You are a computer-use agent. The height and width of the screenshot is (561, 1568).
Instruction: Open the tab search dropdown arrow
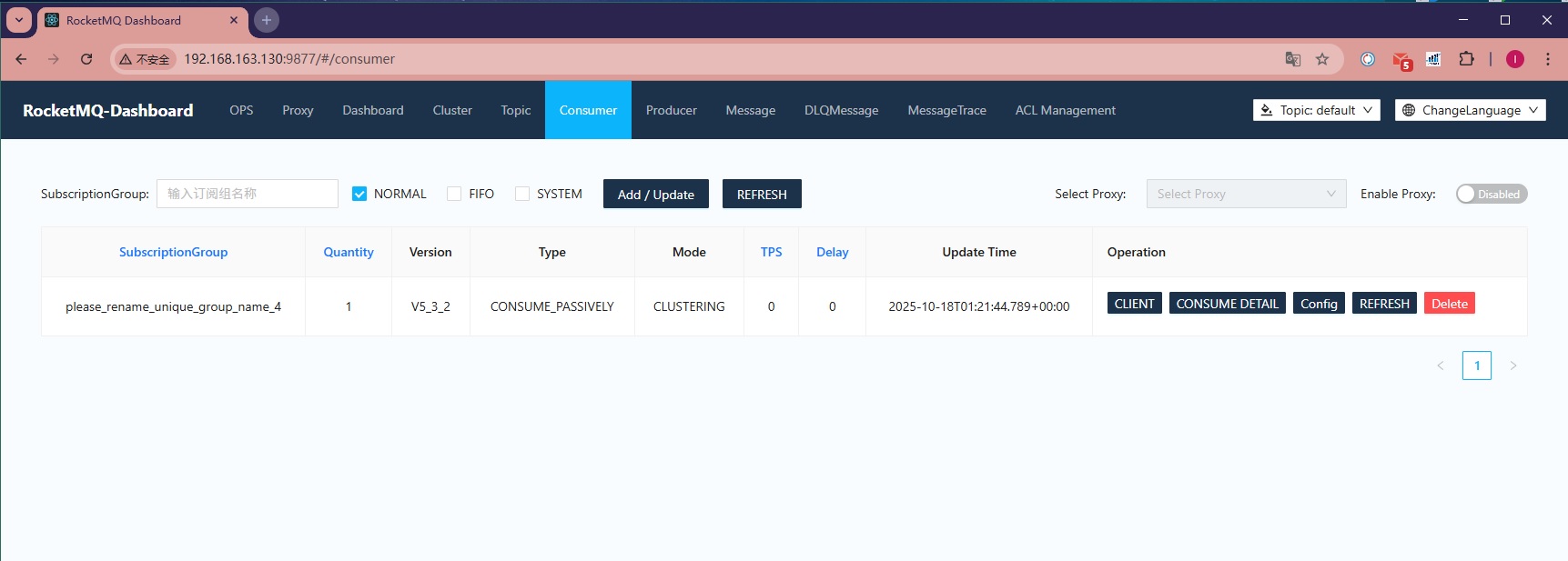(19, 20)
